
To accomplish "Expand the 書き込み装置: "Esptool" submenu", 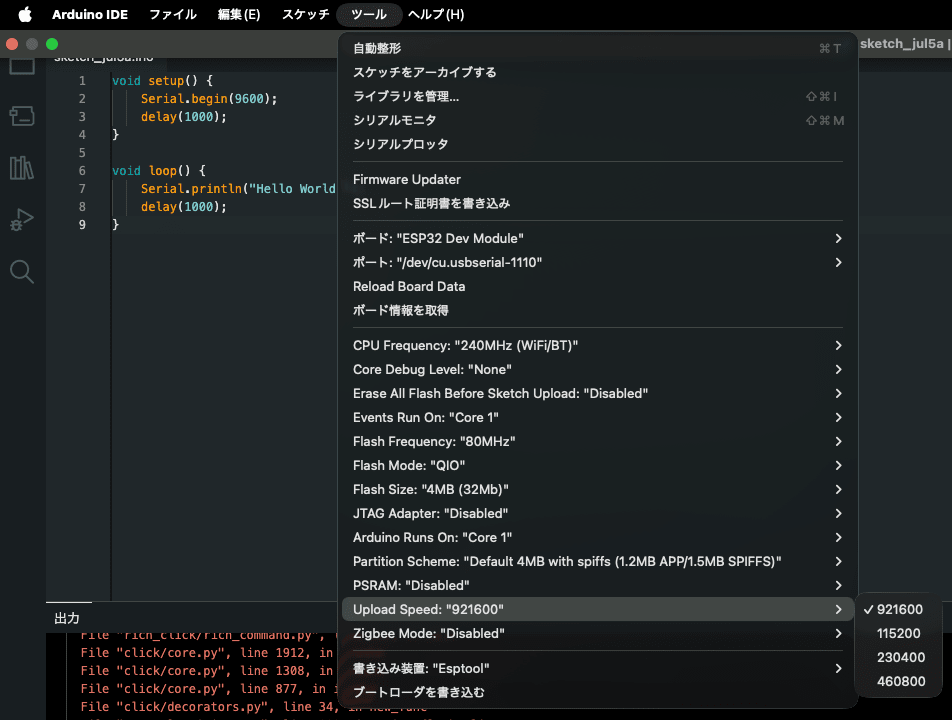I will tap(598, 668).
